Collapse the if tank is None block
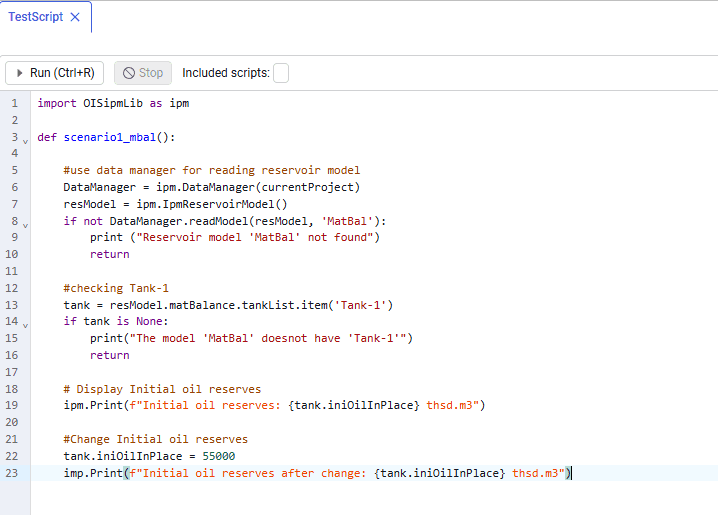The width and height of the screenshot is (718, 515). [x=26, y=325]
